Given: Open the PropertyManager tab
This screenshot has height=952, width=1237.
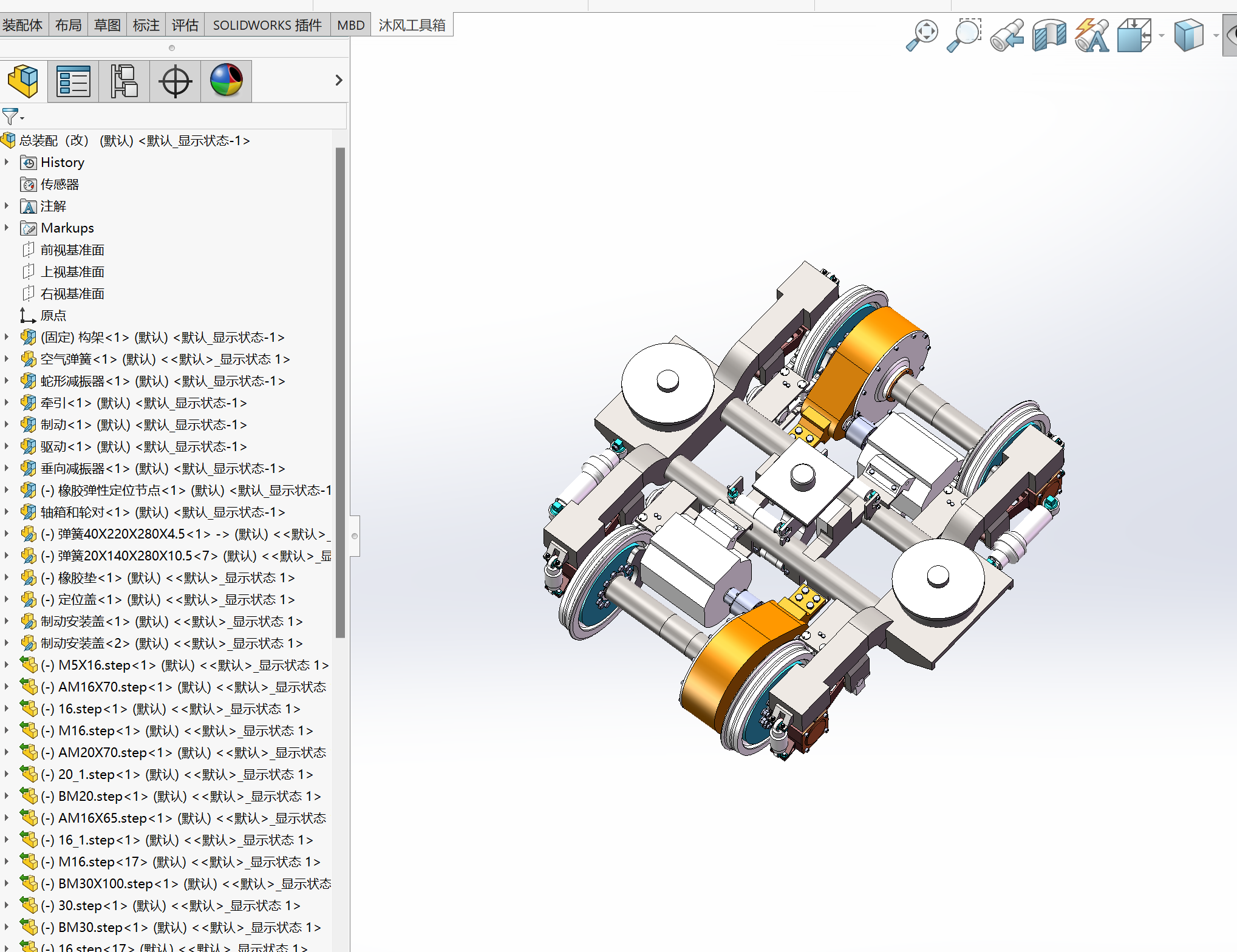Looking at the screenshot, I should (x=73, y=81).
